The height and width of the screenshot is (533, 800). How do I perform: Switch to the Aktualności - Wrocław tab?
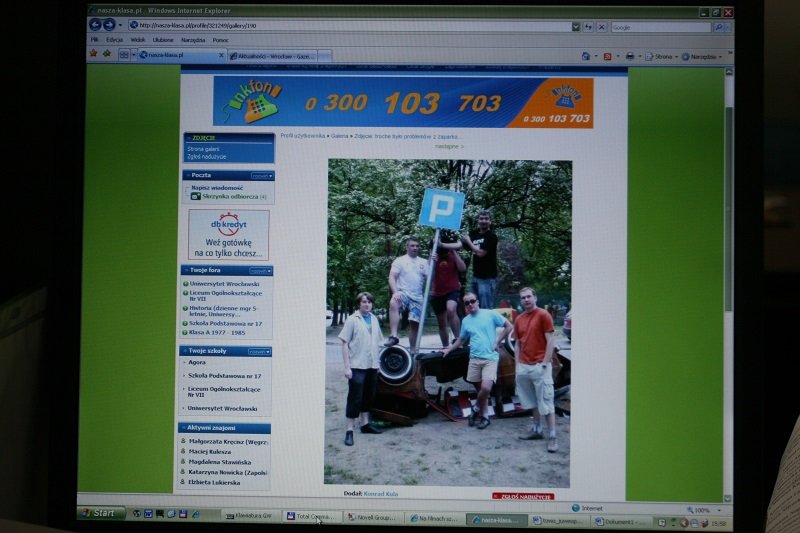pos(277,56)
